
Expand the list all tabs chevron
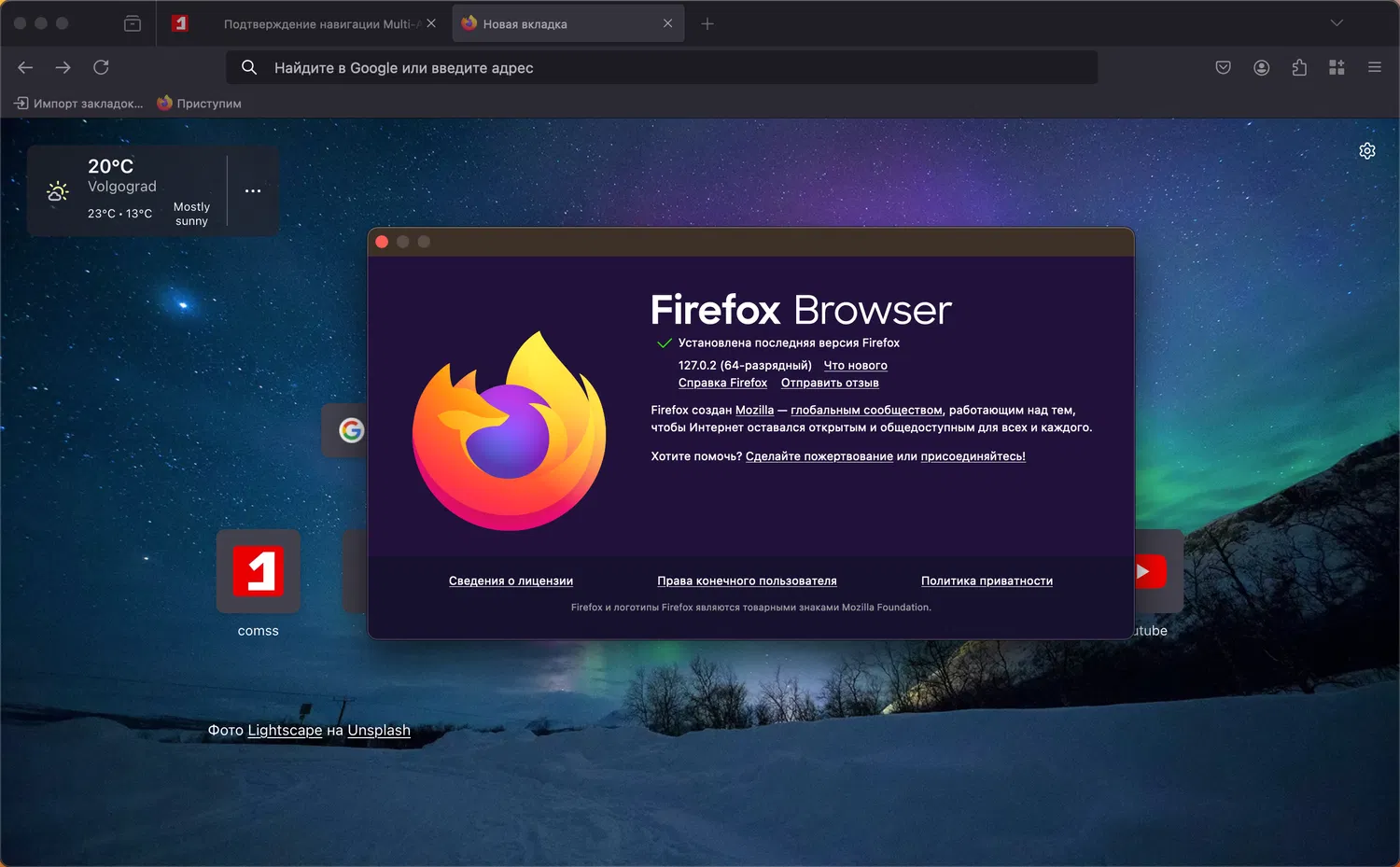(x=1337, y=23)
